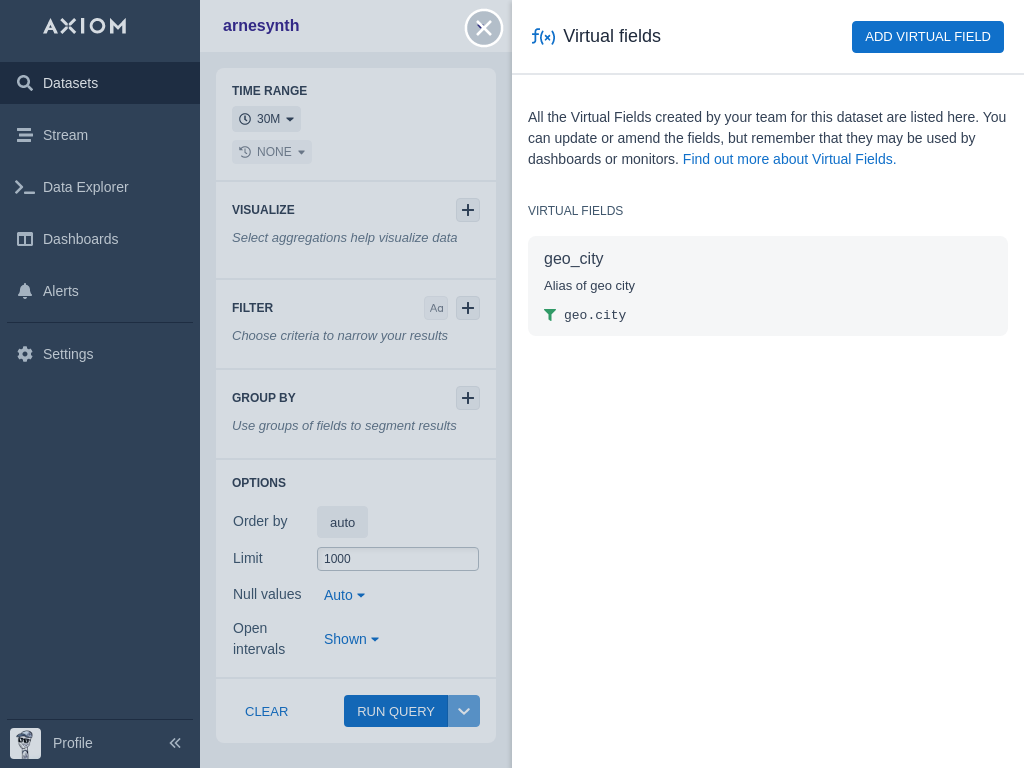Click the plus icon in Filter section

tap(468, 308)
